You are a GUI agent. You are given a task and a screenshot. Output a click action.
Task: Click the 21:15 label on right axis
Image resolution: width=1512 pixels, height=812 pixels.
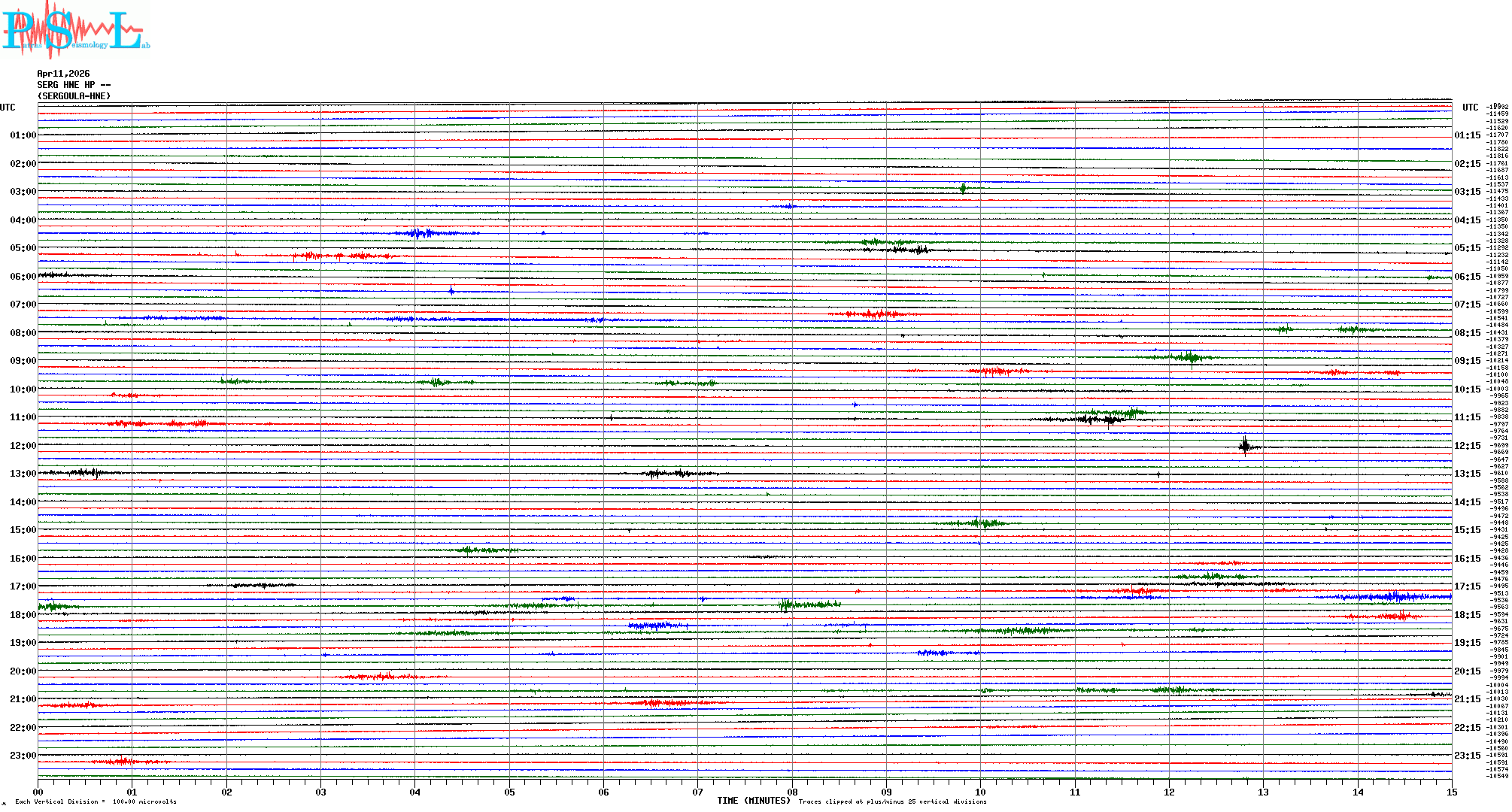point(1467,699)
